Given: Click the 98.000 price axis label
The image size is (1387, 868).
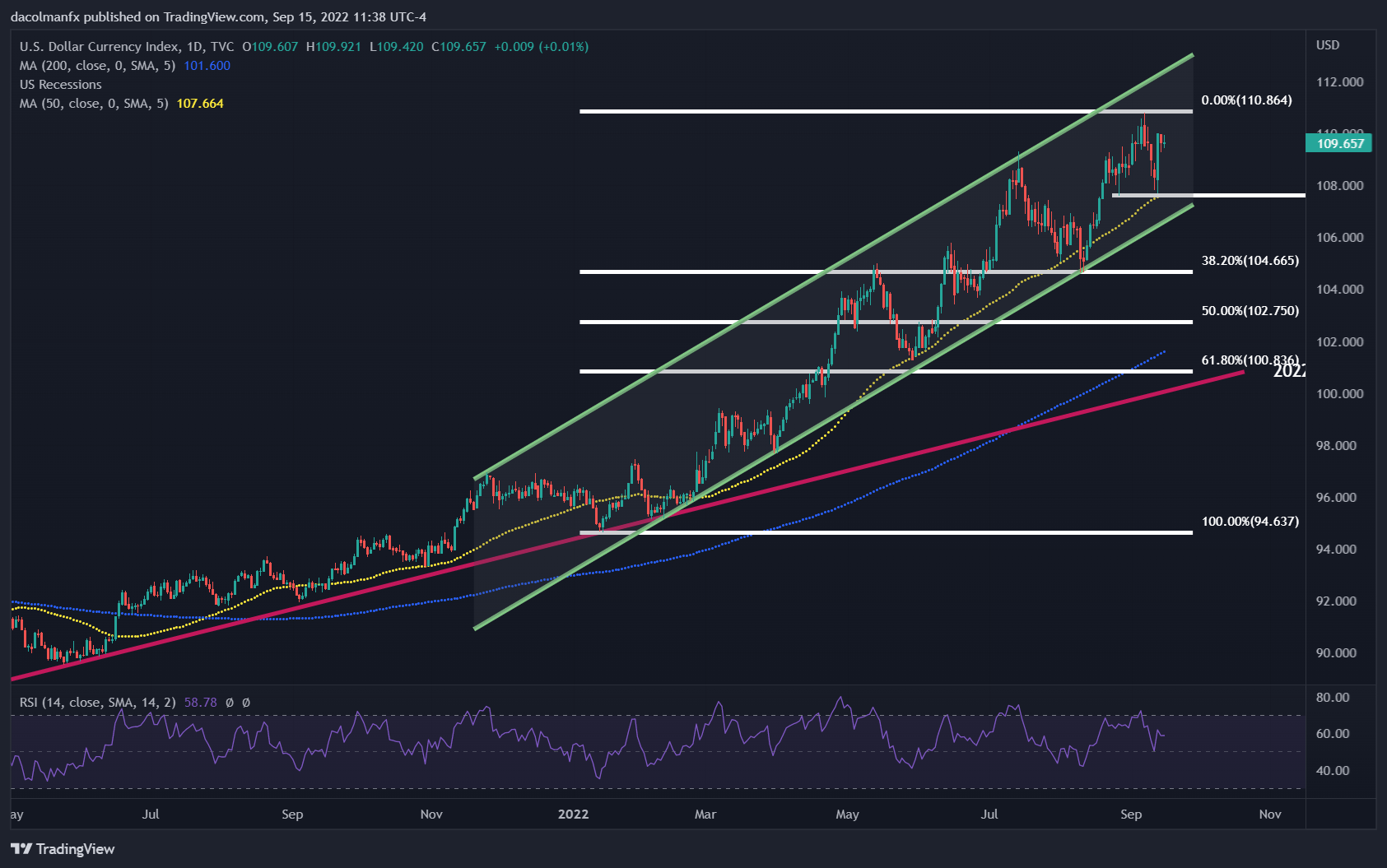Looking at the screenshot, I should (1336, 446).
